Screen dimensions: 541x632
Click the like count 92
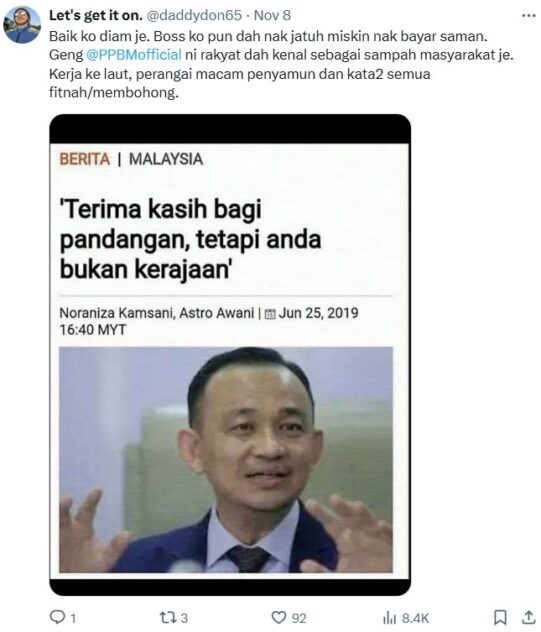coord(299,618)
